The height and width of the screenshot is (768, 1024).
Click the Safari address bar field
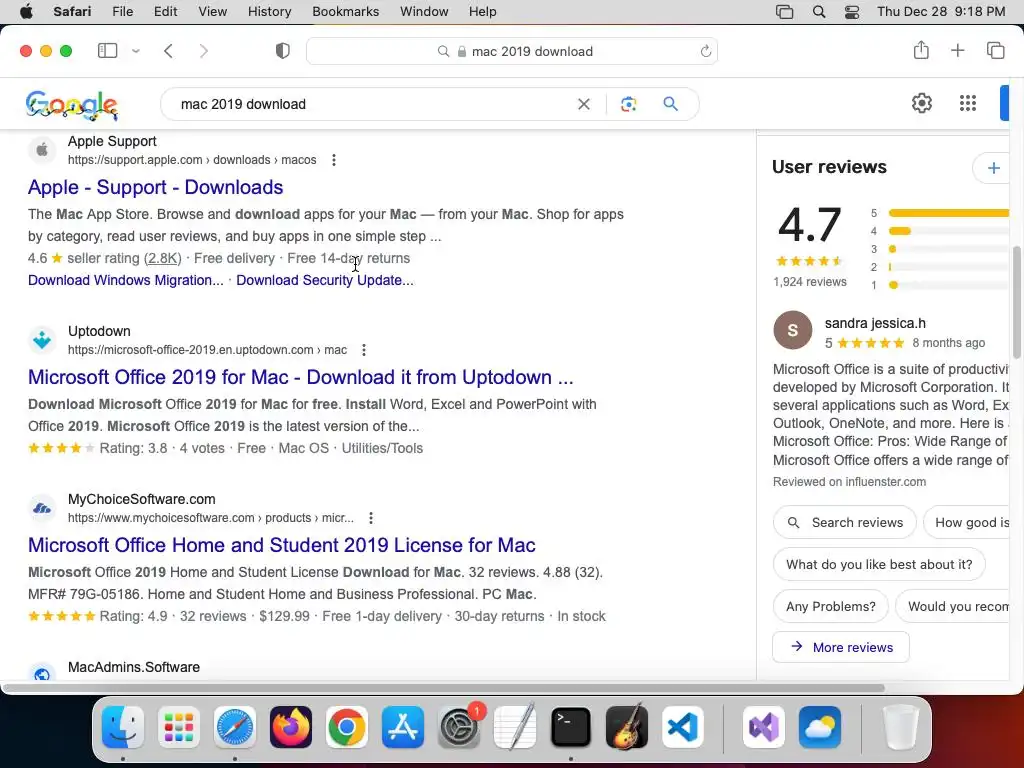pyautogui.click(x=512, y=51)
